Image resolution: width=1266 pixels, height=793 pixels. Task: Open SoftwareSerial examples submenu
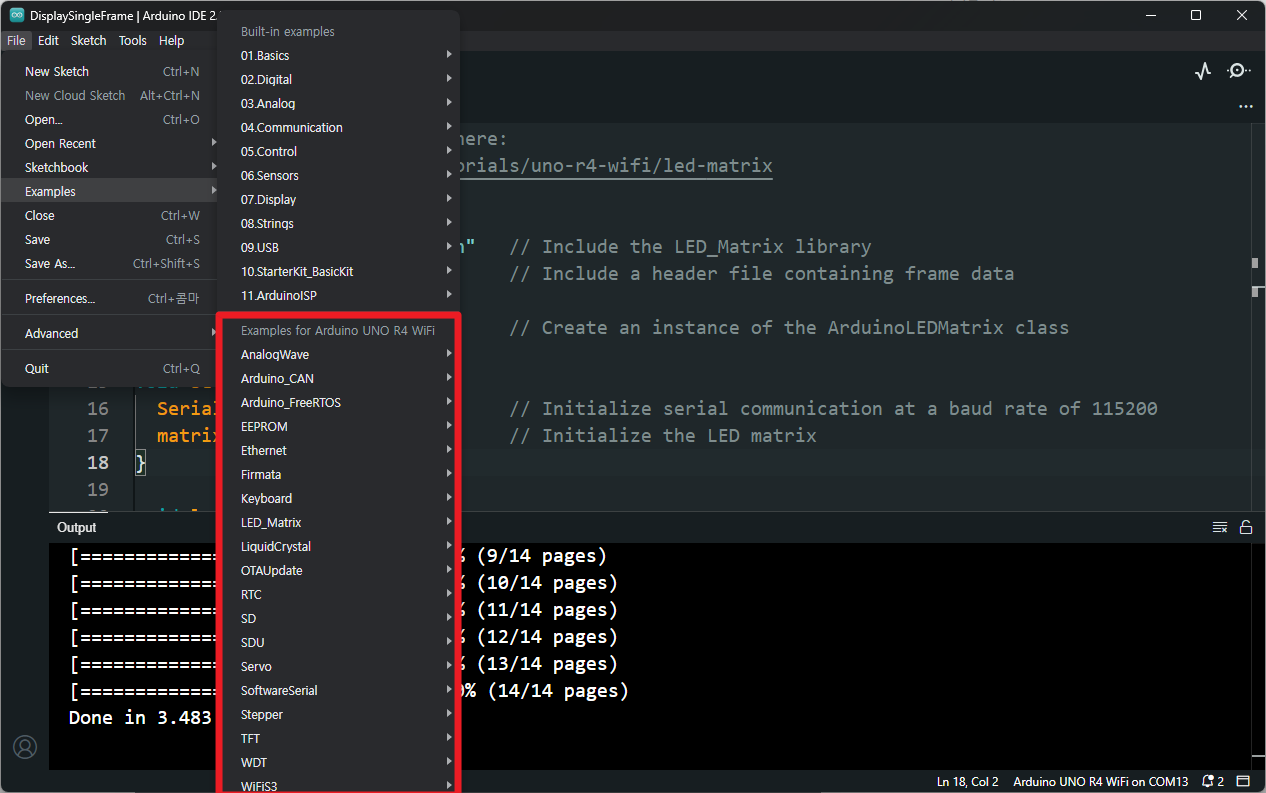[338, 691]
